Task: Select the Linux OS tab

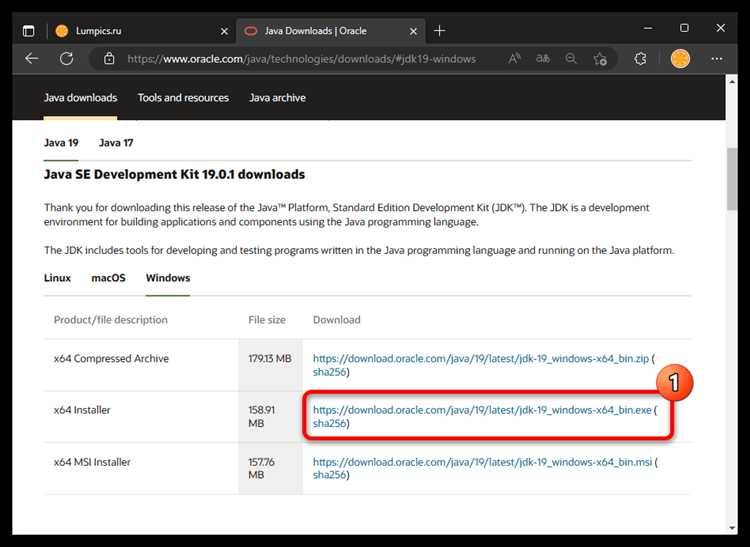Action: [57, 278]
